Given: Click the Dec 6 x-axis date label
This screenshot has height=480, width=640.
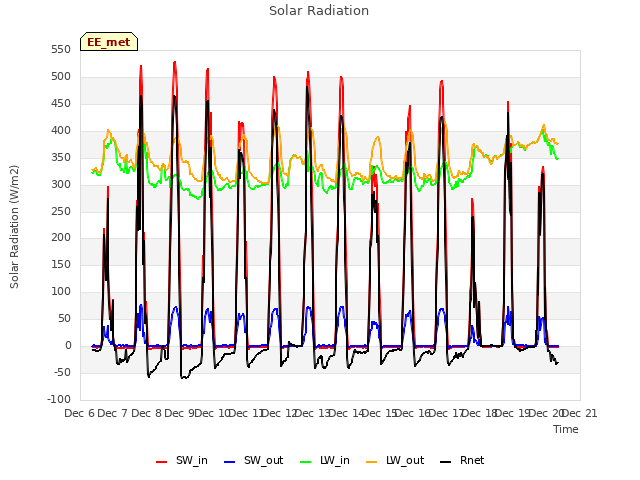Looking at the screenshot, I should (x=80, y=413).
